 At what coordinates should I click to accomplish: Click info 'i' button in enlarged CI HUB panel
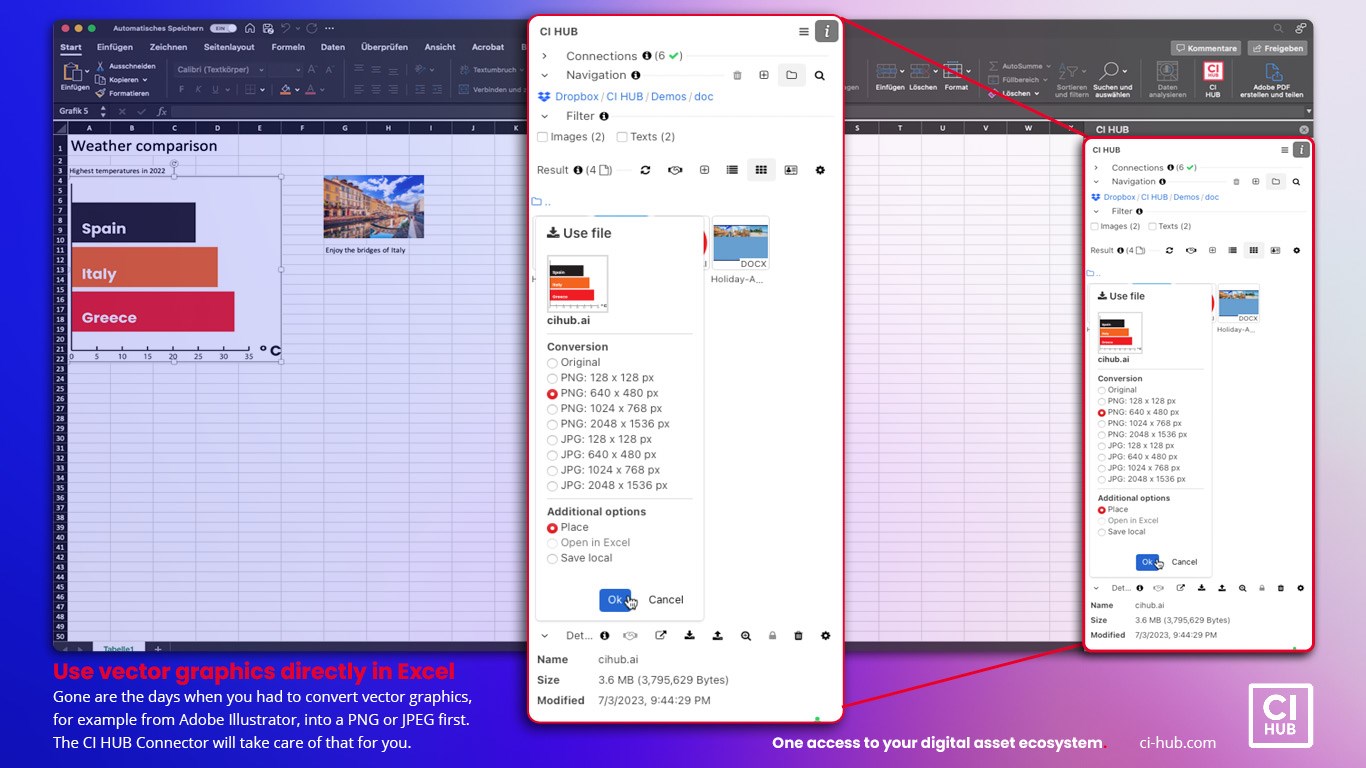[x=827, y=31]
